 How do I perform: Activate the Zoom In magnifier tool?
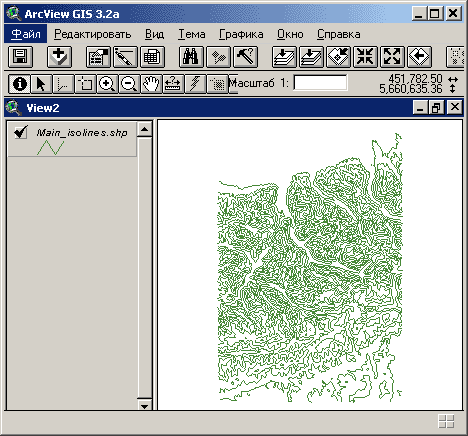(x=107, y=84)
